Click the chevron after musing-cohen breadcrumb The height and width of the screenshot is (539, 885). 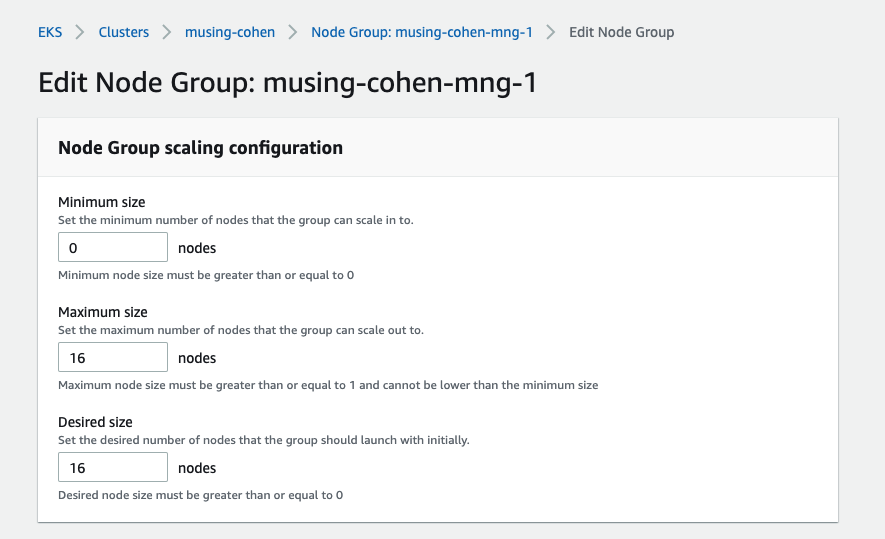point(293,32)
